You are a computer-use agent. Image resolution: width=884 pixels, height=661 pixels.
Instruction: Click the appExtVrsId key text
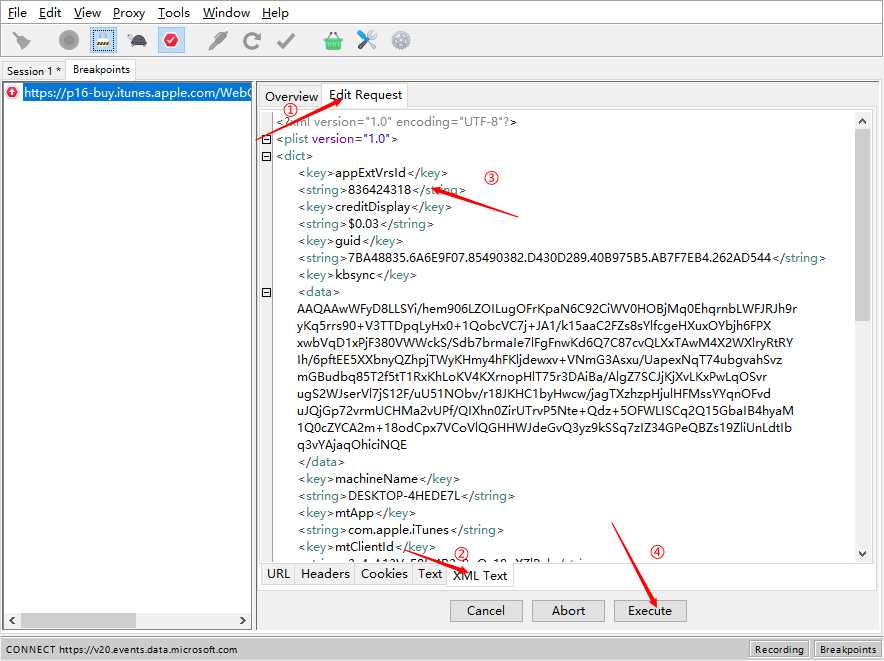pos(370,173)
